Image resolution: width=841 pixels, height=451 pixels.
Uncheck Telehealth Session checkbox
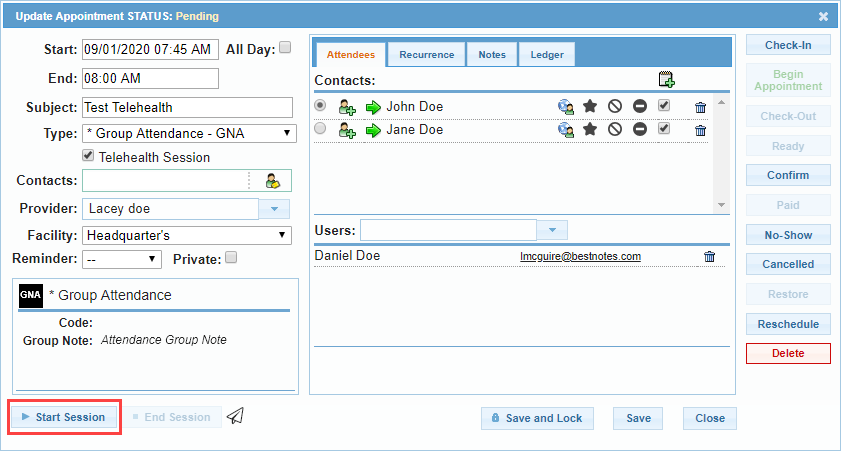point(88,156)
